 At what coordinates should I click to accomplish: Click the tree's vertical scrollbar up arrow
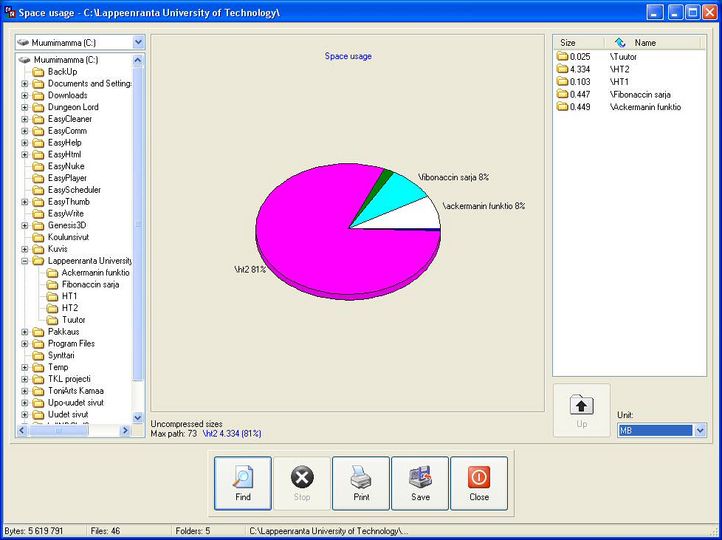[138, 60]
